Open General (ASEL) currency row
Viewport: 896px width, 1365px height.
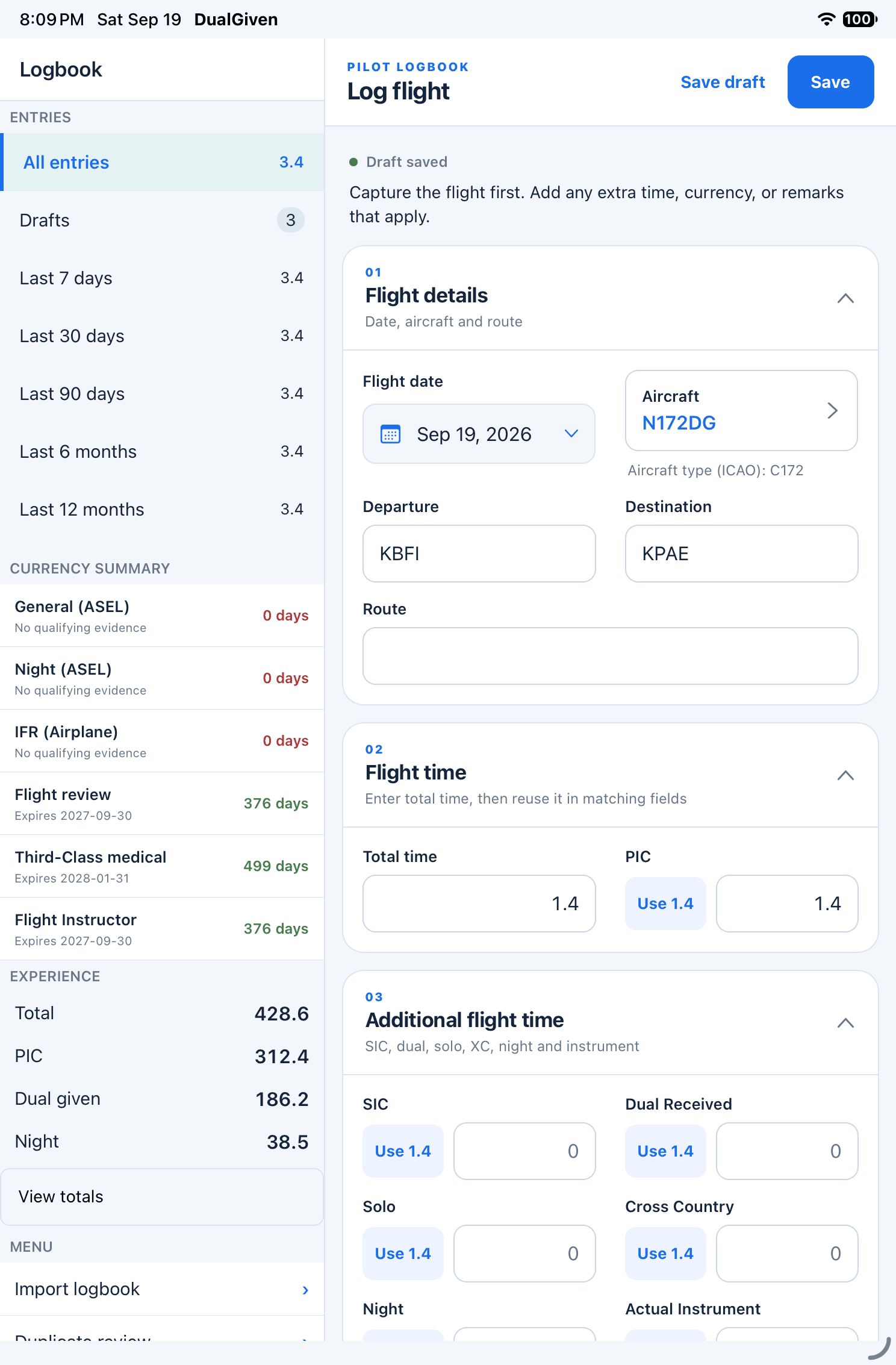pos(162,616)
